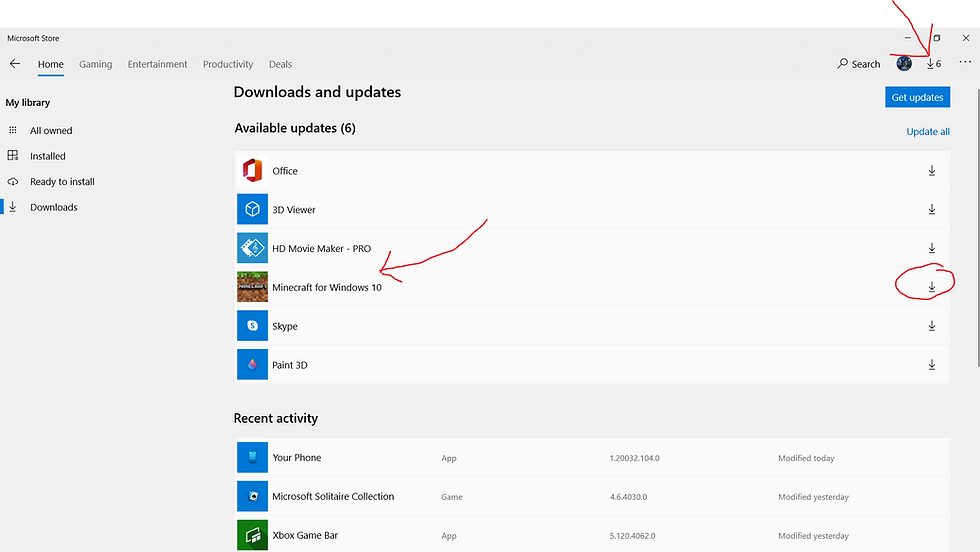The height and width of the screenshot is (552, 980).
Task: Minimize the Microsoft Store window
Action: tap(908, 38)
